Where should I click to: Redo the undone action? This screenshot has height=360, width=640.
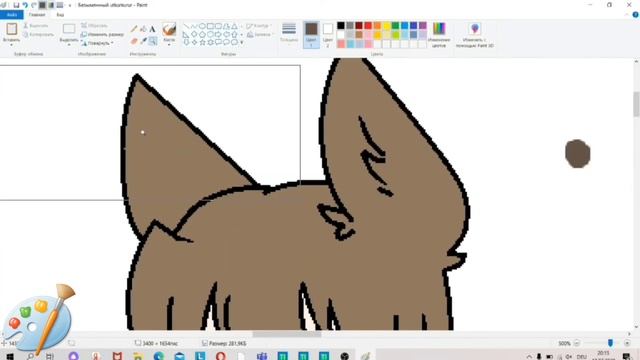pos(34,5)
